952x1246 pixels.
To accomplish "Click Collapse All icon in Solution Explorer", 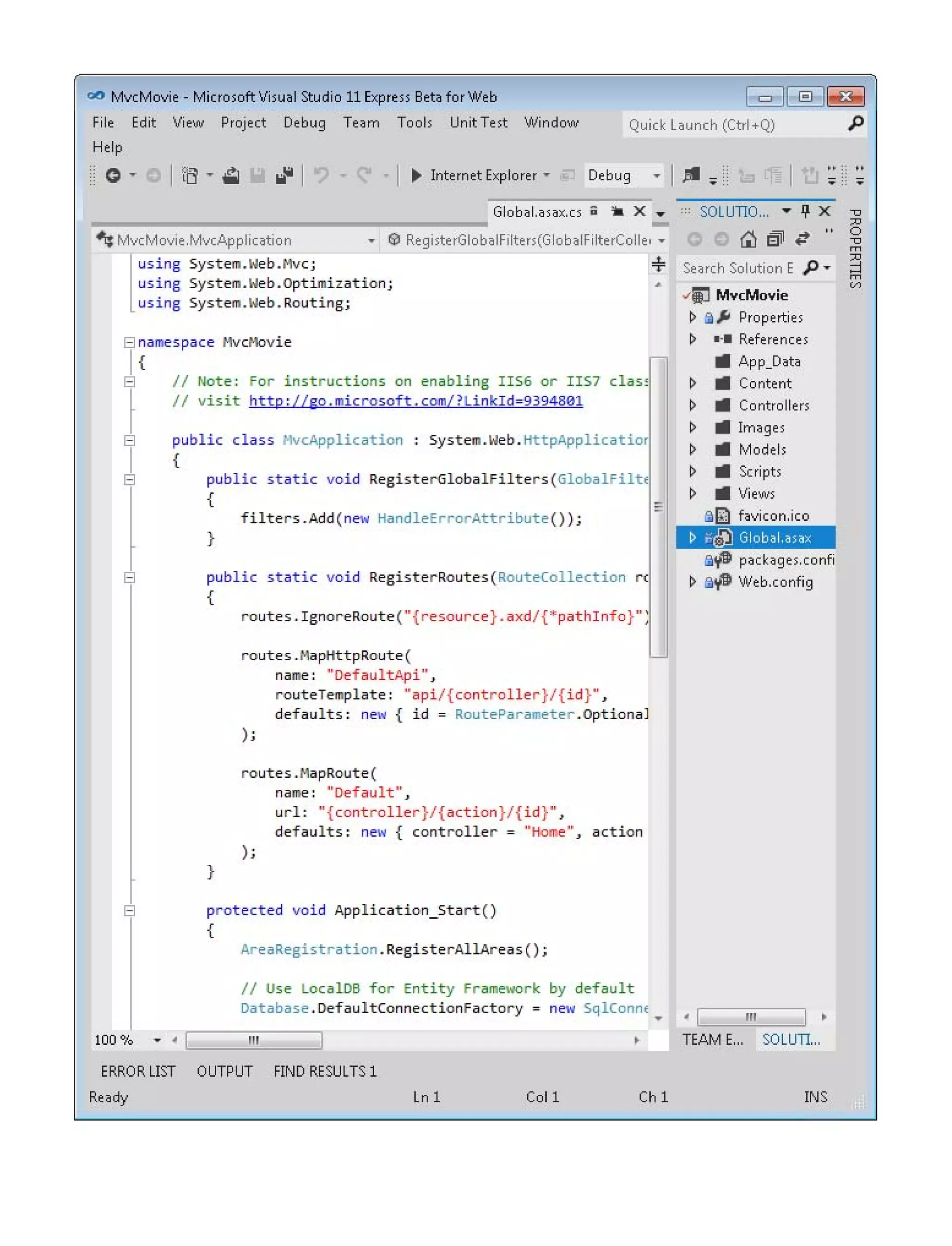I will pos(774,239).
